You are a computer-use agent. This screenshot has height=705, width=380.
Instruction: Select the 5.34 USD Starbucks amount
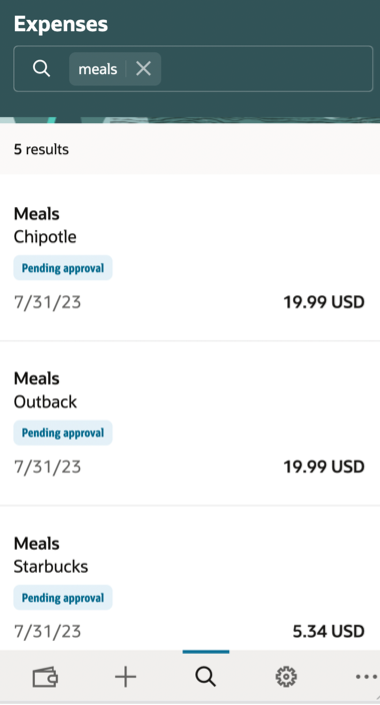pyautogui.click(x=329, y=632)
